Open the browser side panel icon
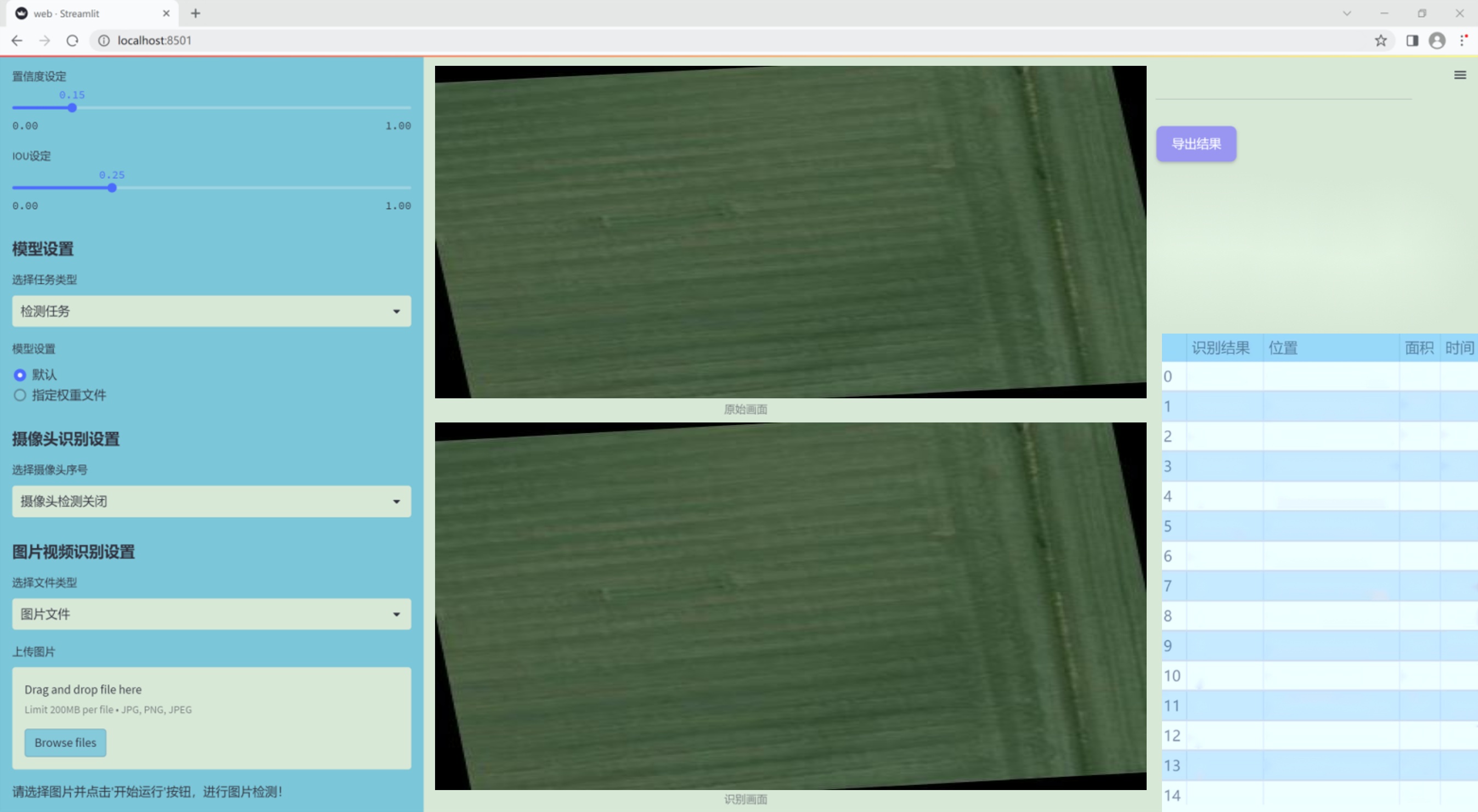The image size is (1478, 812). click(x=1412, y=41)
